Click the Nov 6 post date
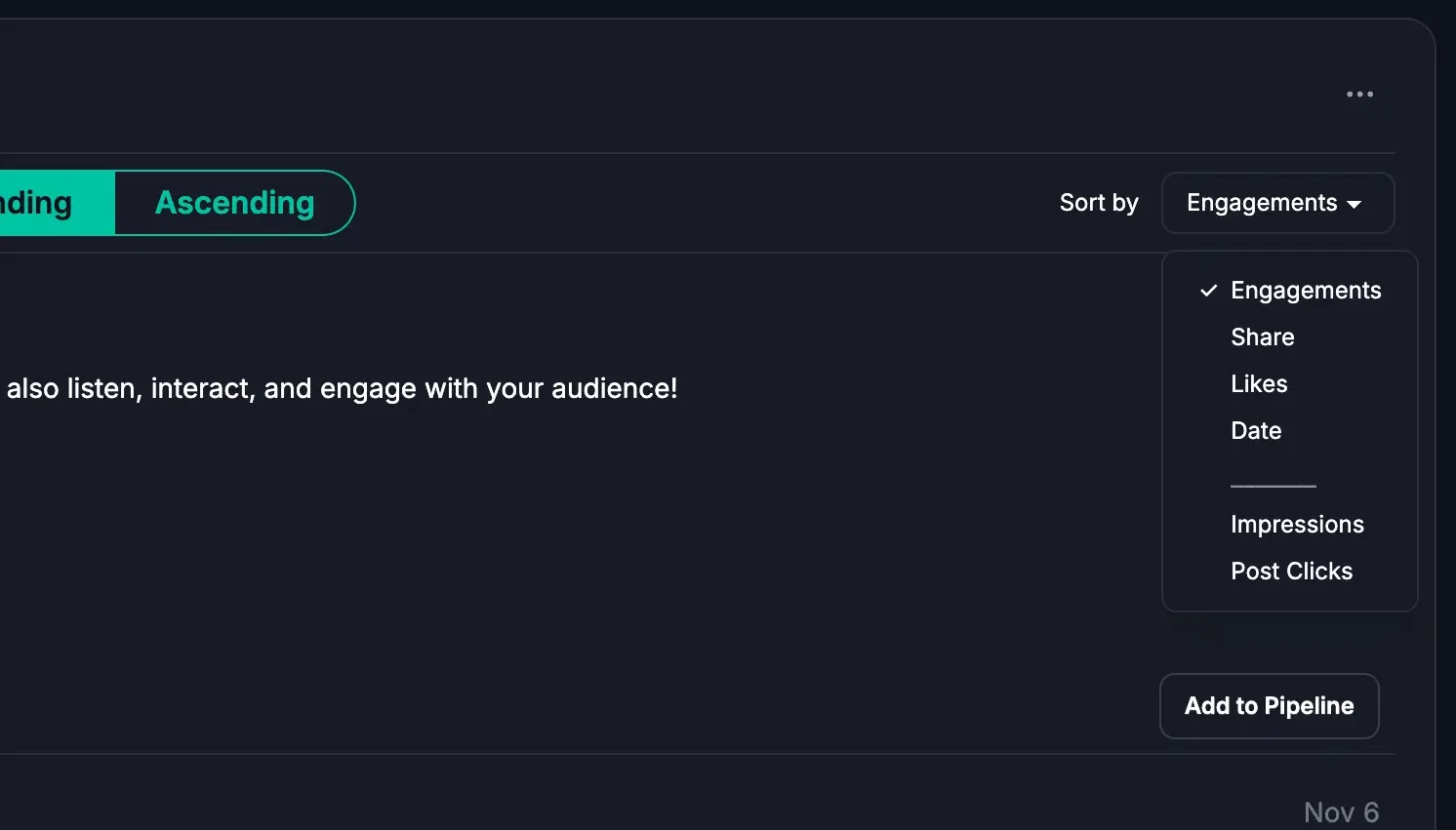The image size is (1456, 830). point(1341,812)
